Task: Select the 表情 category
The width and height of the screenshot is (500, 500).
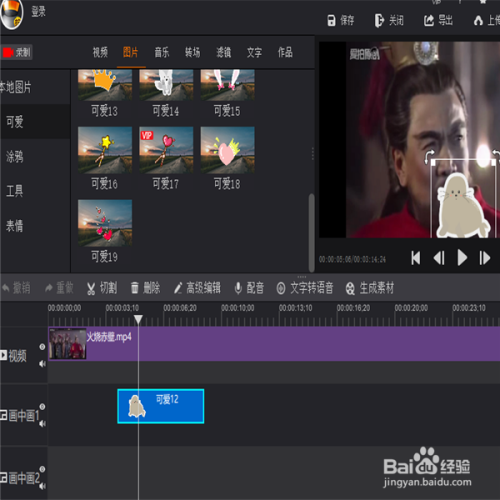Action: click(15, 226)
